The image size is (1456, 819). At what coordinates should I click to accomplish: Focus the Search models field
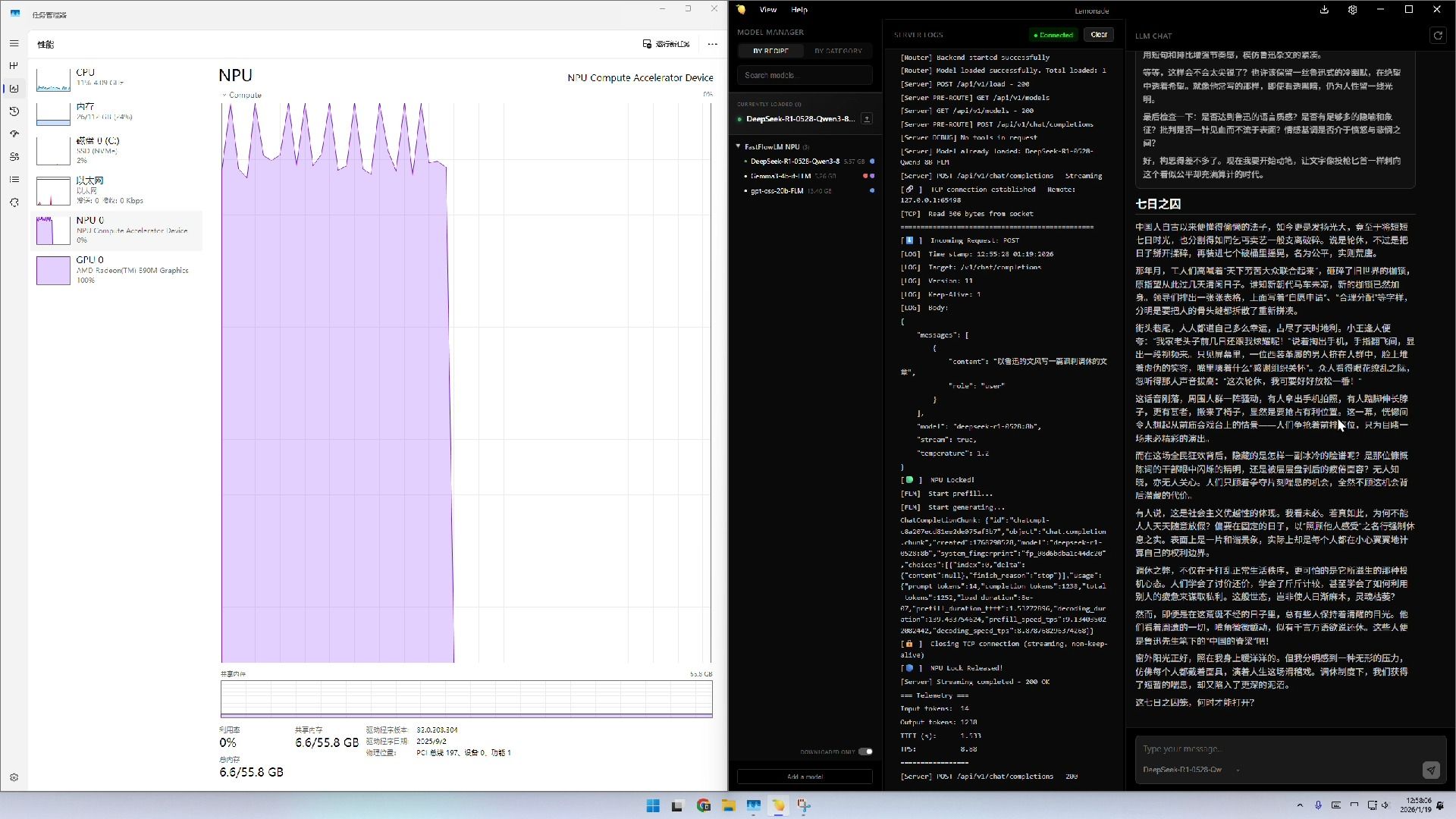pos(805,75)
